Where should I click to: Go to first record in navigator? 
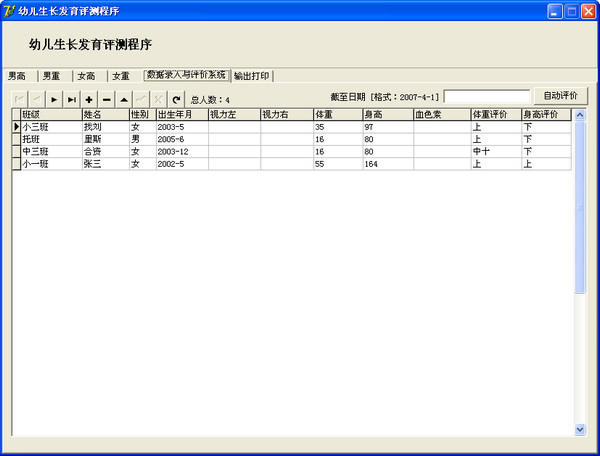coord(19,99)
